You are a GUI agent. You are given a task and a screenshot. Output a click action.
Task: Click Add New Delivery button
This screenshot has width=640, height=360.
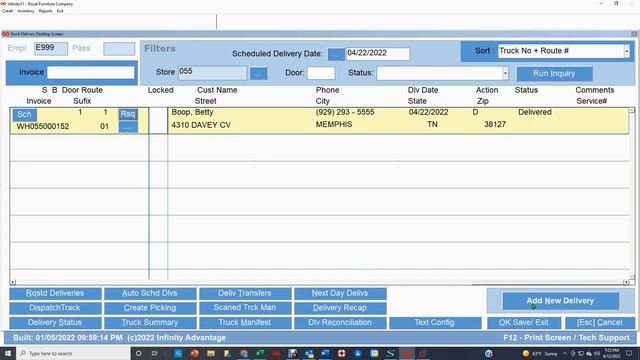point(560,301)
